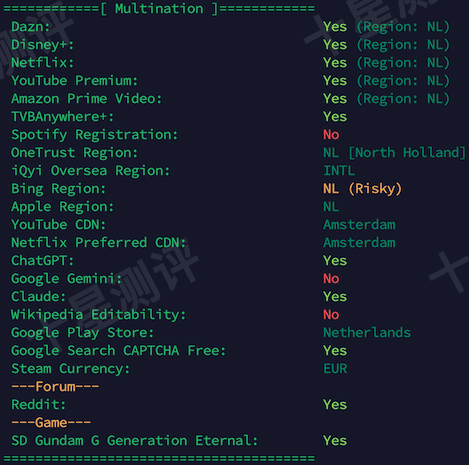Select the YouTube Premium label

pos(74,80)
